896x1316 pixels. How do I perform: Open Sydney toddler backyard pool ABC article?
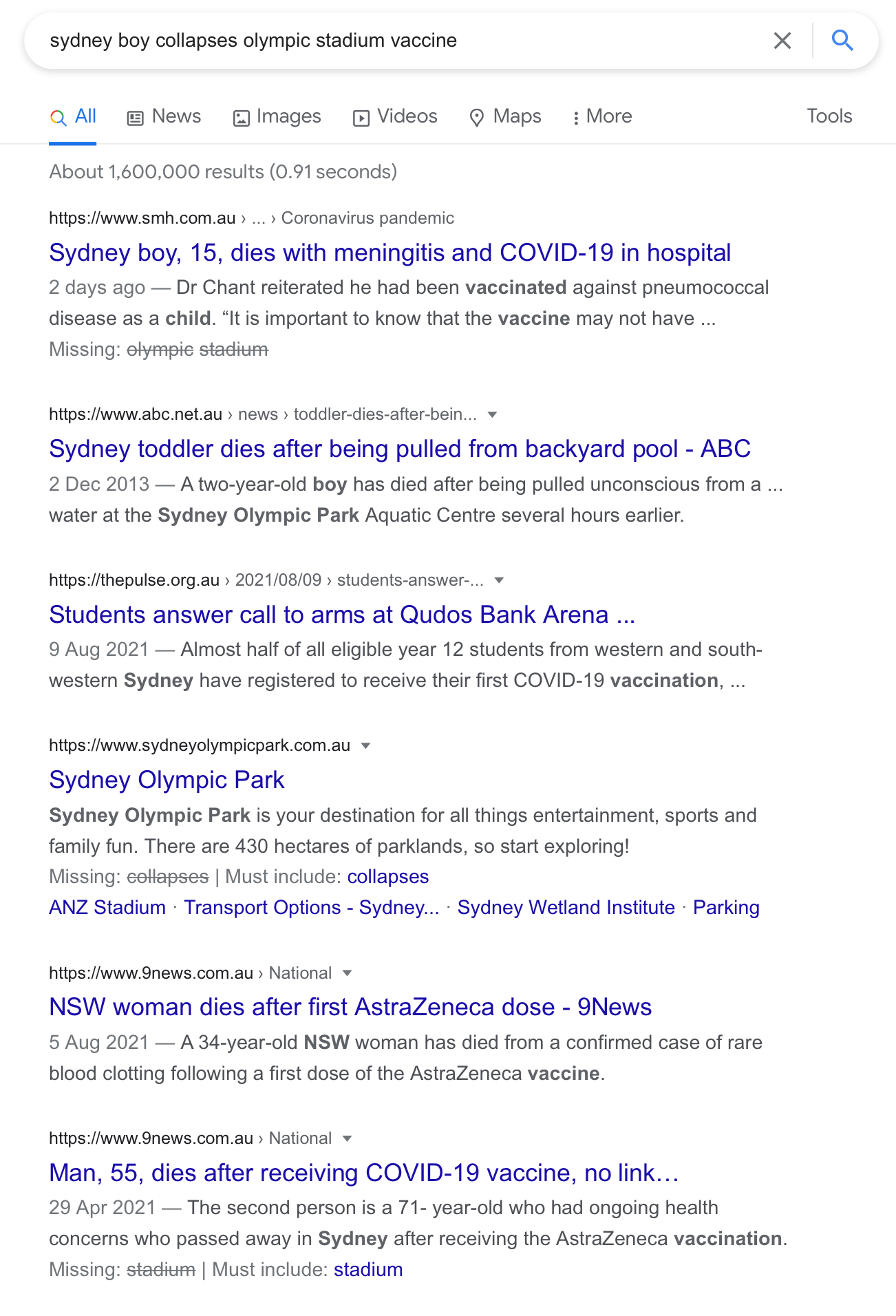click(x=400, y=449)
